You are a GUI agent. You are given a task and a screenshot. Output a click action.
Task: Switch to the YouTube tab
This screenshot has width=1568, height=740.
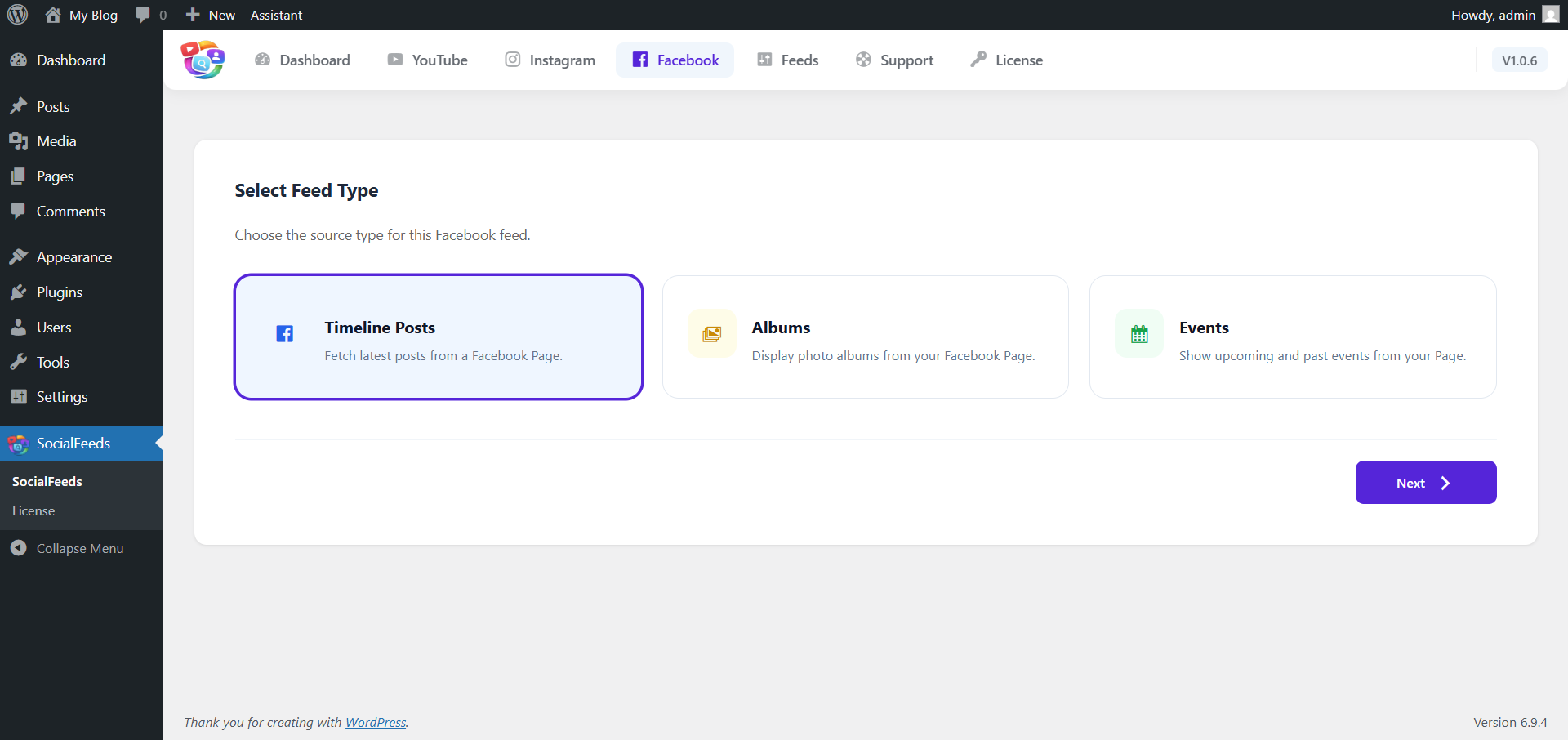pos(427,60)
